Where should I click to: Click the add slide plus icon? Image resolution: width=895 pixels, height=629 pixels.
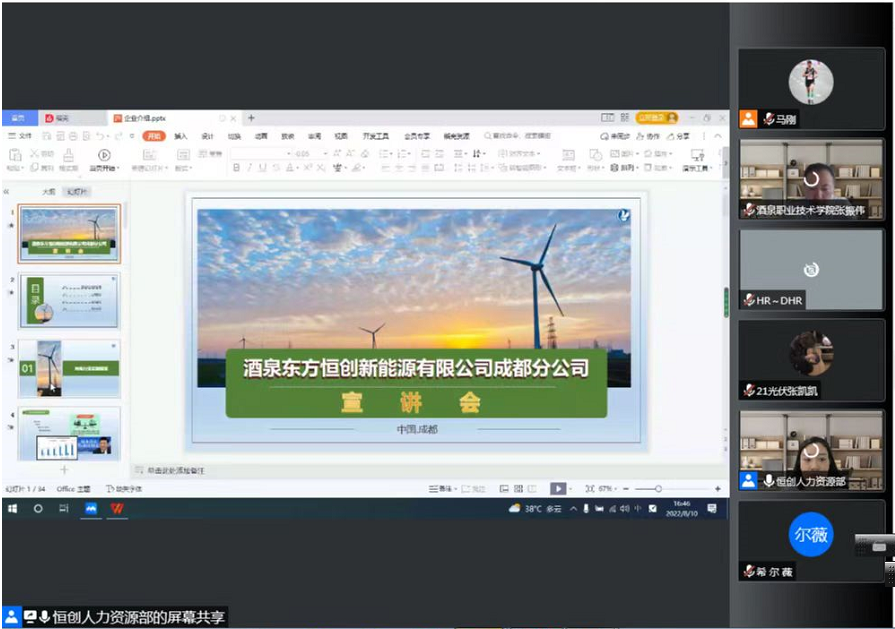[x=64, y=469]
